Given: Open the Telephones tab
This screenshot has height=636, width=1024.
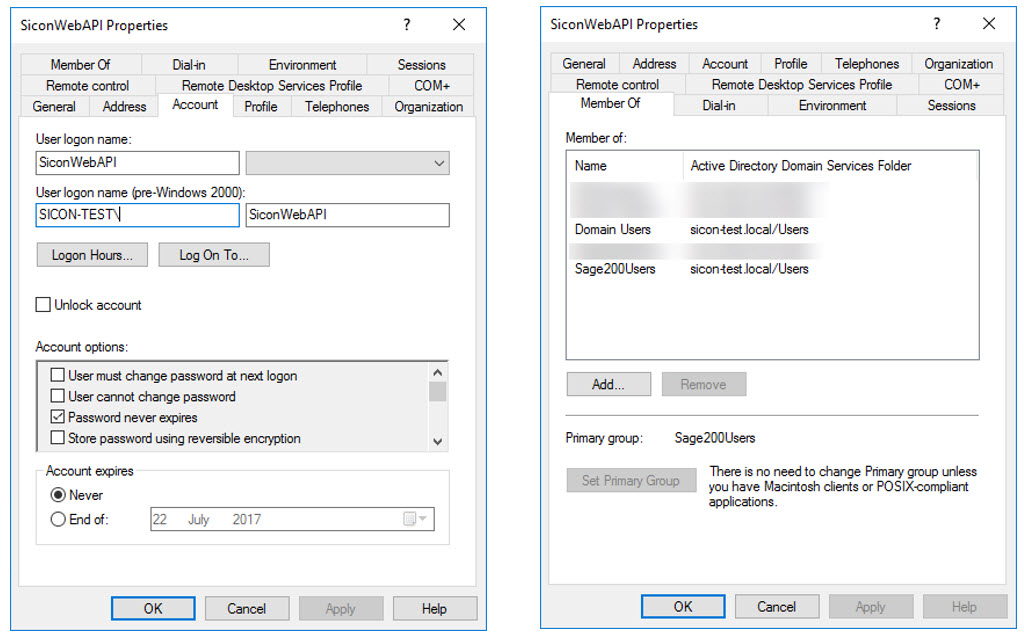Looking at the screenshot, I should pos(336,106).
